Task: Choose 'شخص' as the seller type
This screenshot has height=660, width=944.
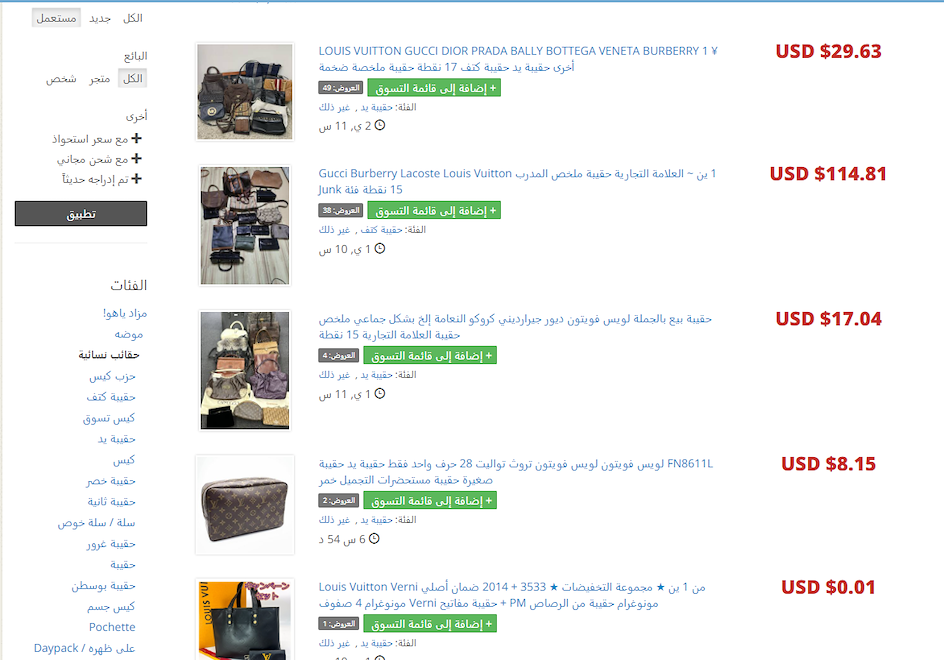Action: coord(61,79)
